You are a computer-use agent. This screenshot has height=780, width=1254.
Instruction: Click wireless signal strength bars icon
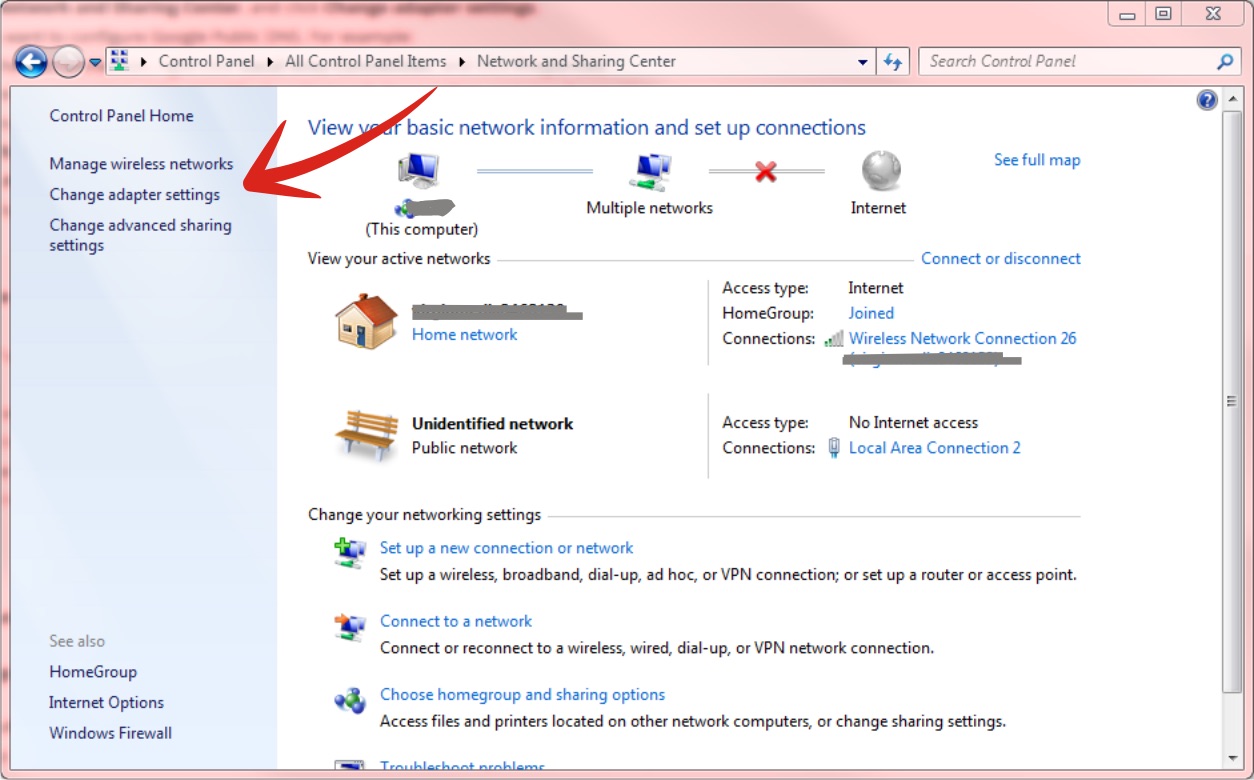pyautogui.click(x=834, y=339)
